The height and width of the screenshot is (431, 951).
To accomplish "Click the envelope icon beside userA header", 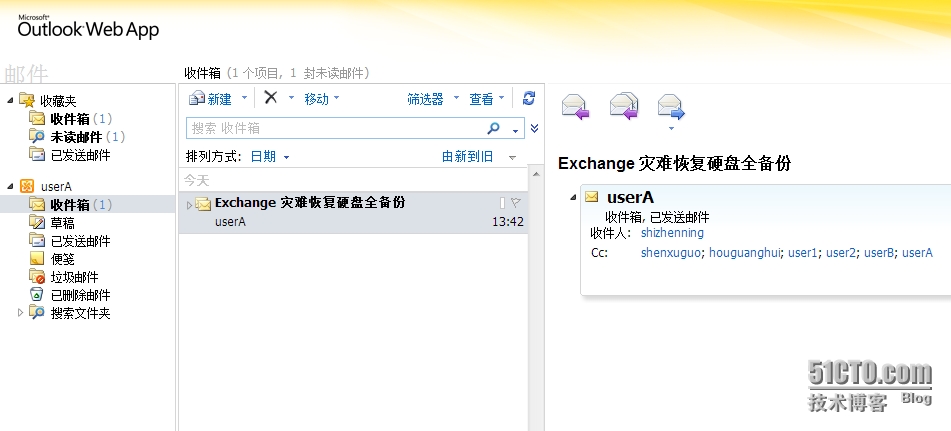I will point(591,197).
